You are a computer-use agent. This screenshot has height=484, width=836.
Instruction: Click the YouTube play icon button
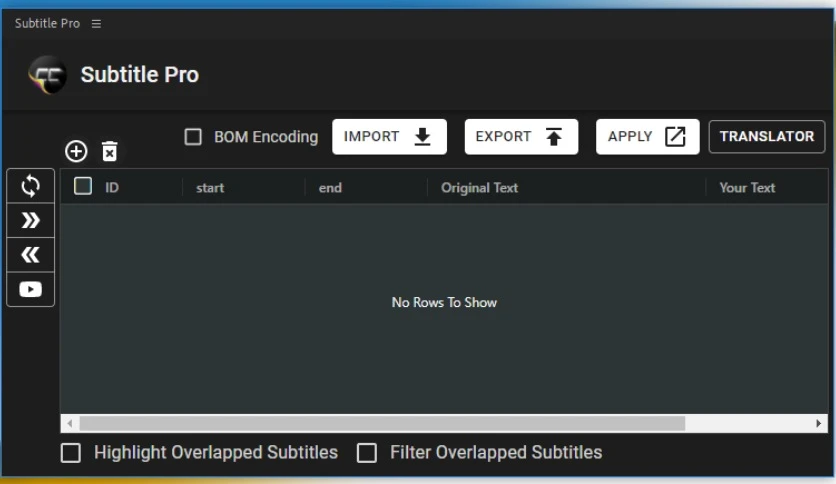click(x=30, y=289)
